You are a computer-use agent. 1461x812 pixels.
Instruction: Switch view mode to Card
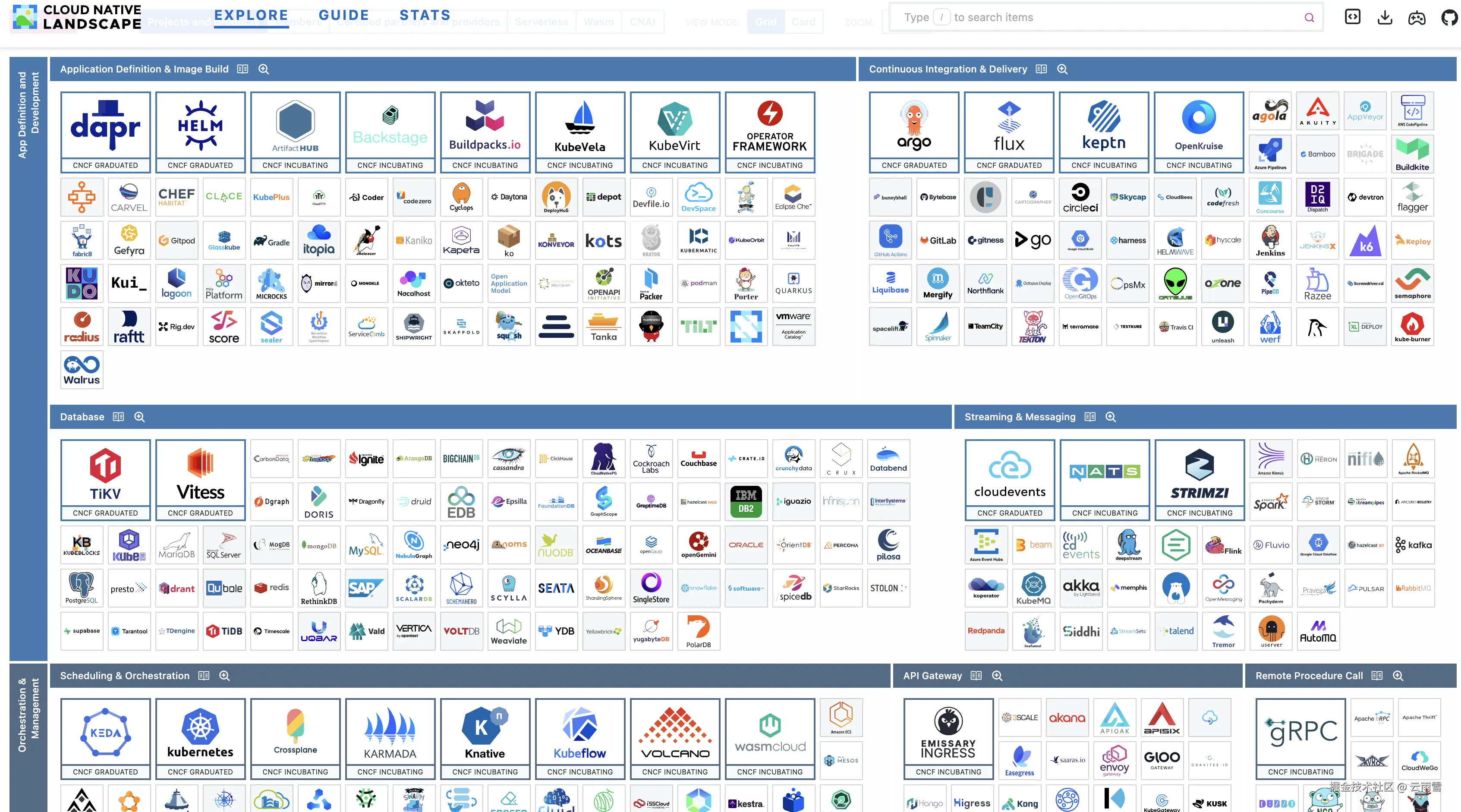(803, 22)
